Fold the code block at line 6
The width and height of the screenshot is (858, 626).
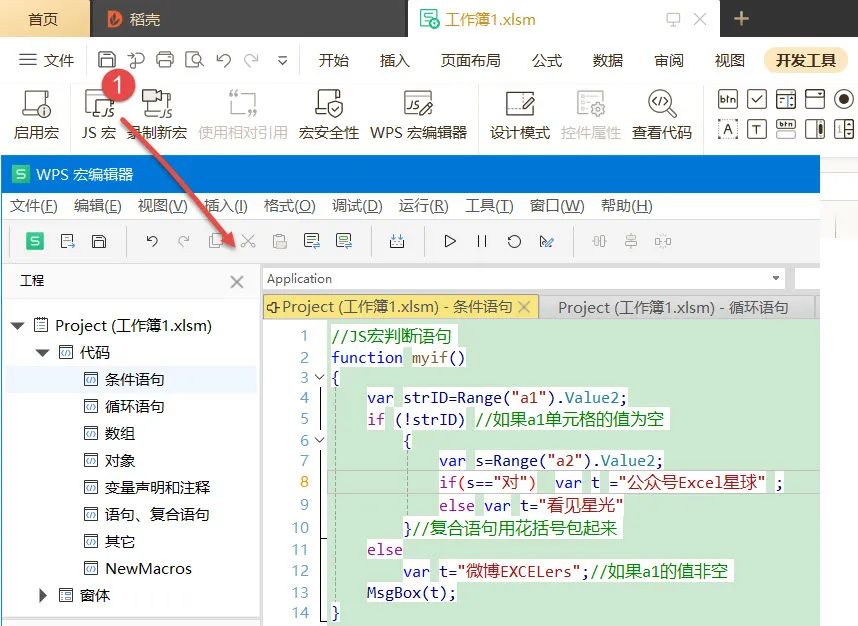point(320,439)
